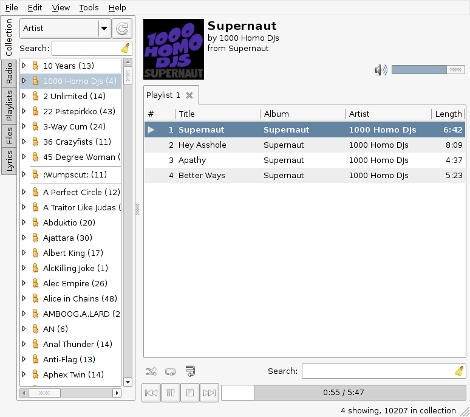
Task: Click artist icon for Abduktio
Action: [35, 222]
